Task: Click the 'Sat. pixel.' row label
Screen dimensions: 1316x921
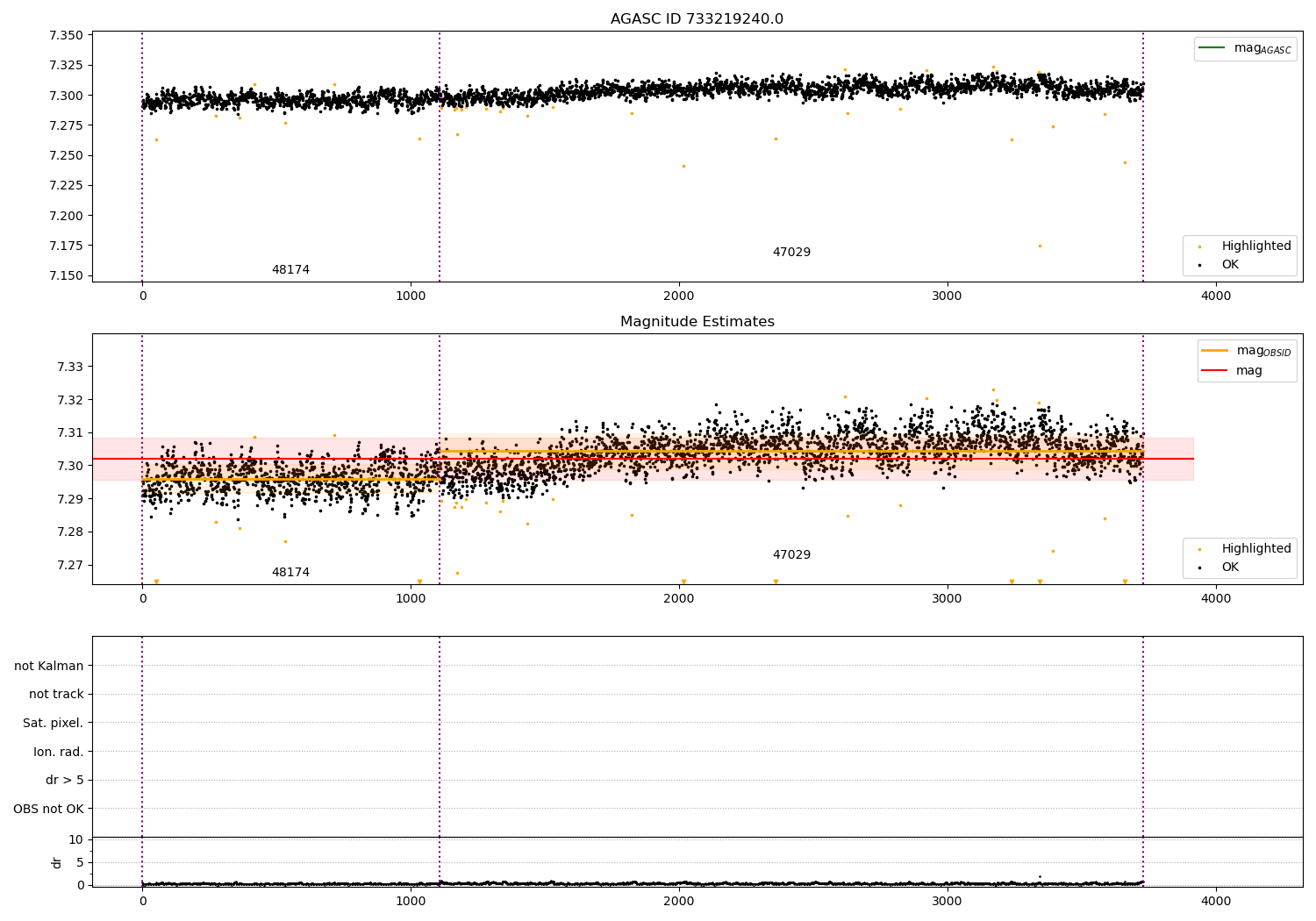Action: 54,723
